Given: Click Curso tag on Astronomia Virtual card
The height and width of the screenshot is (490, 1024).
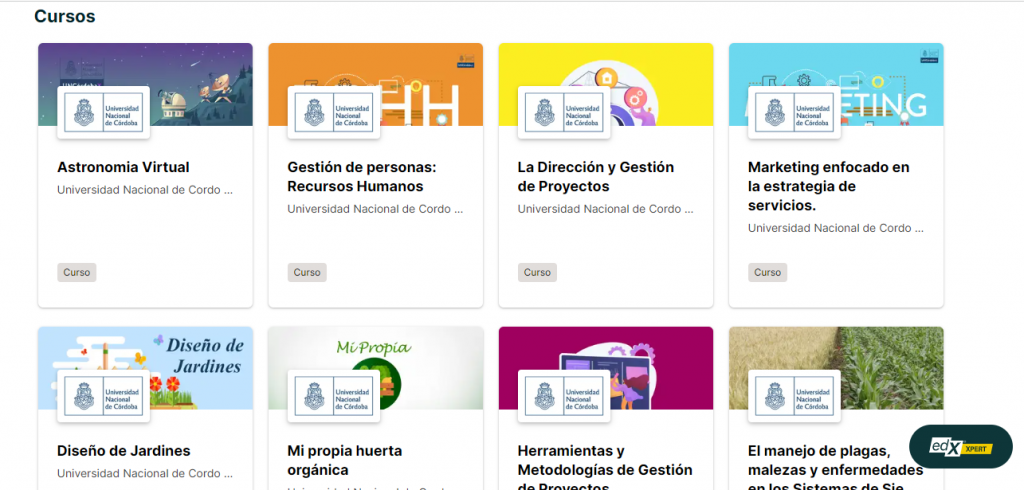Looking at the screenshot, I should point(77,272).
